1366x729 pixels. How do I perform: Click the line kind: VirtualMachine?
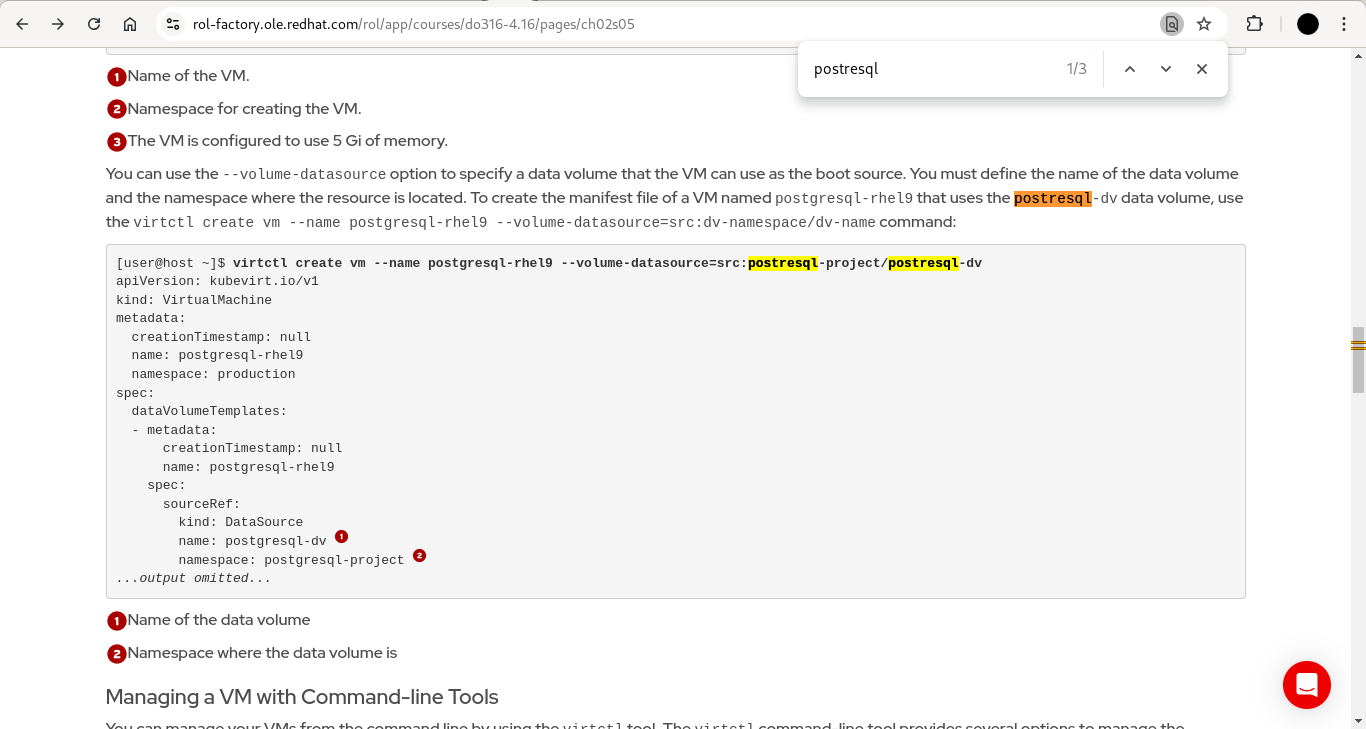click(x=194, y=300)
